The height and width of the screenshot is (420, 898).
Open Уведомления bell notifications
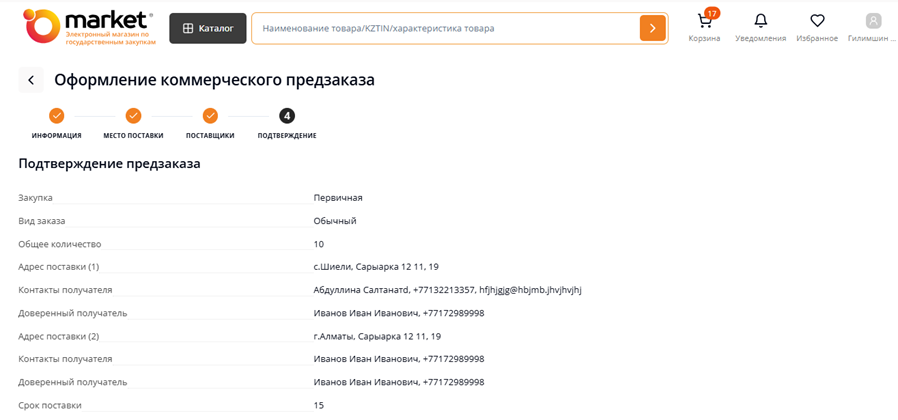(761, 22)
